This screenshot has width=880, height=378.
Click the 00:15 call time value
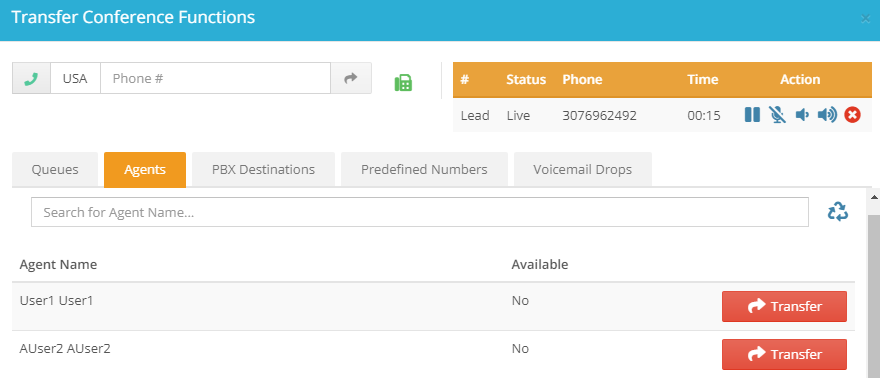[704, 116]
